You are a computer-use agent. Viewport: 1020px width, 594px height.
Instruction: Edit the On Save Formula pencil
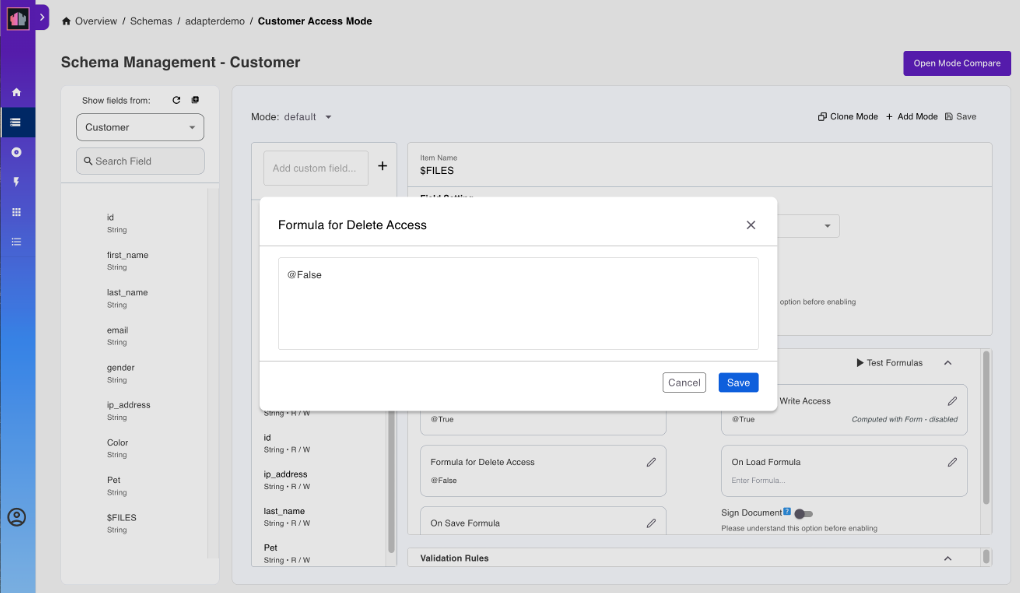pos(651,523)
